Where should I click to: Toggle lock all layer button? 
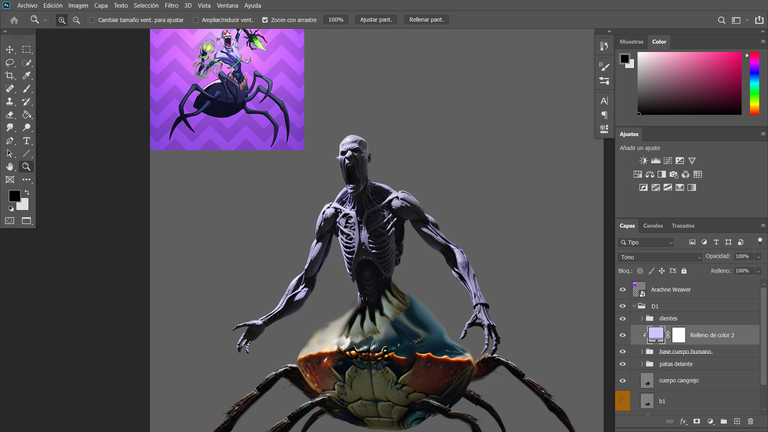684,271
